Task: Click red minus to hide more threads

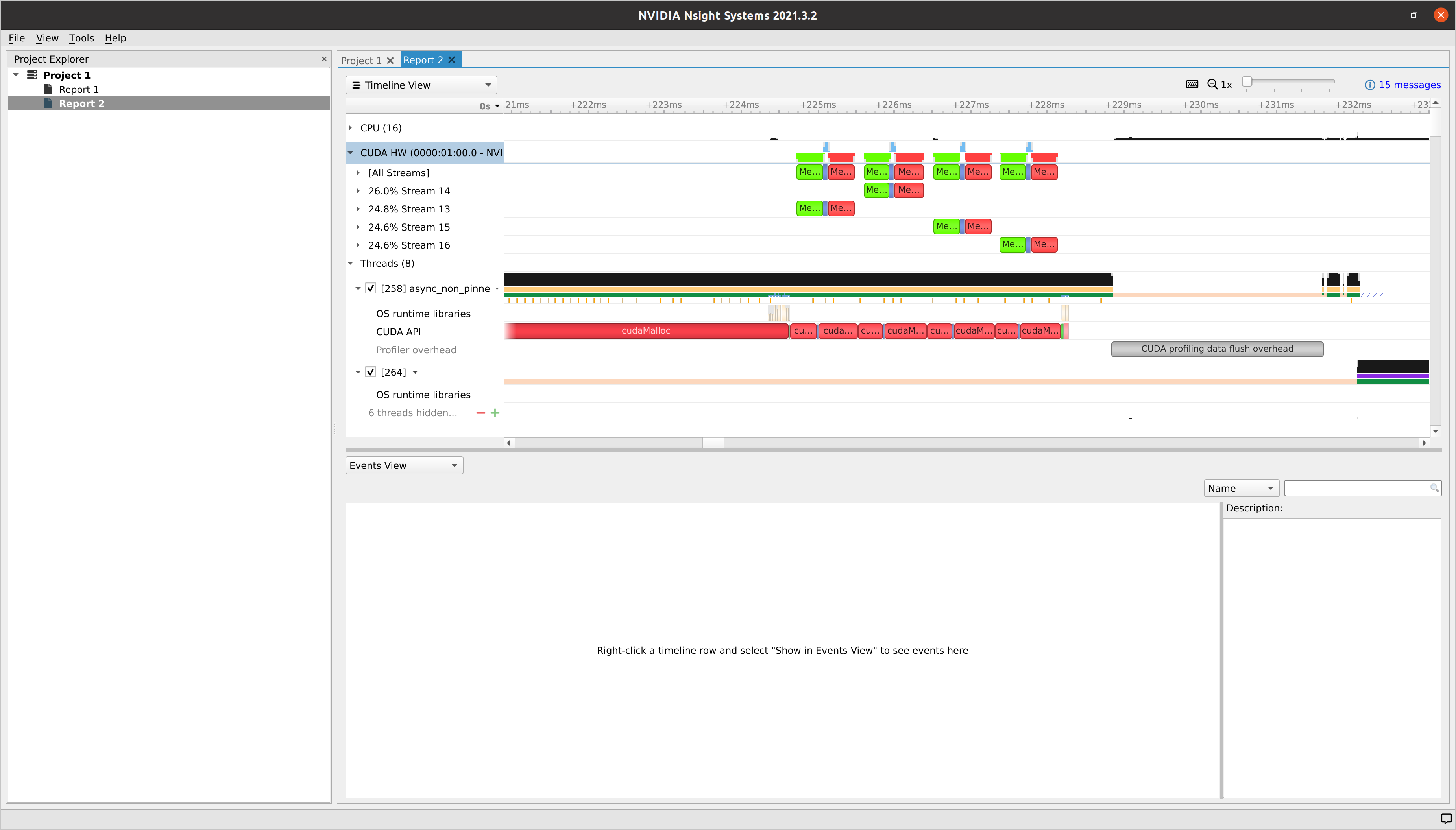Action: click(x=480, y=413)
